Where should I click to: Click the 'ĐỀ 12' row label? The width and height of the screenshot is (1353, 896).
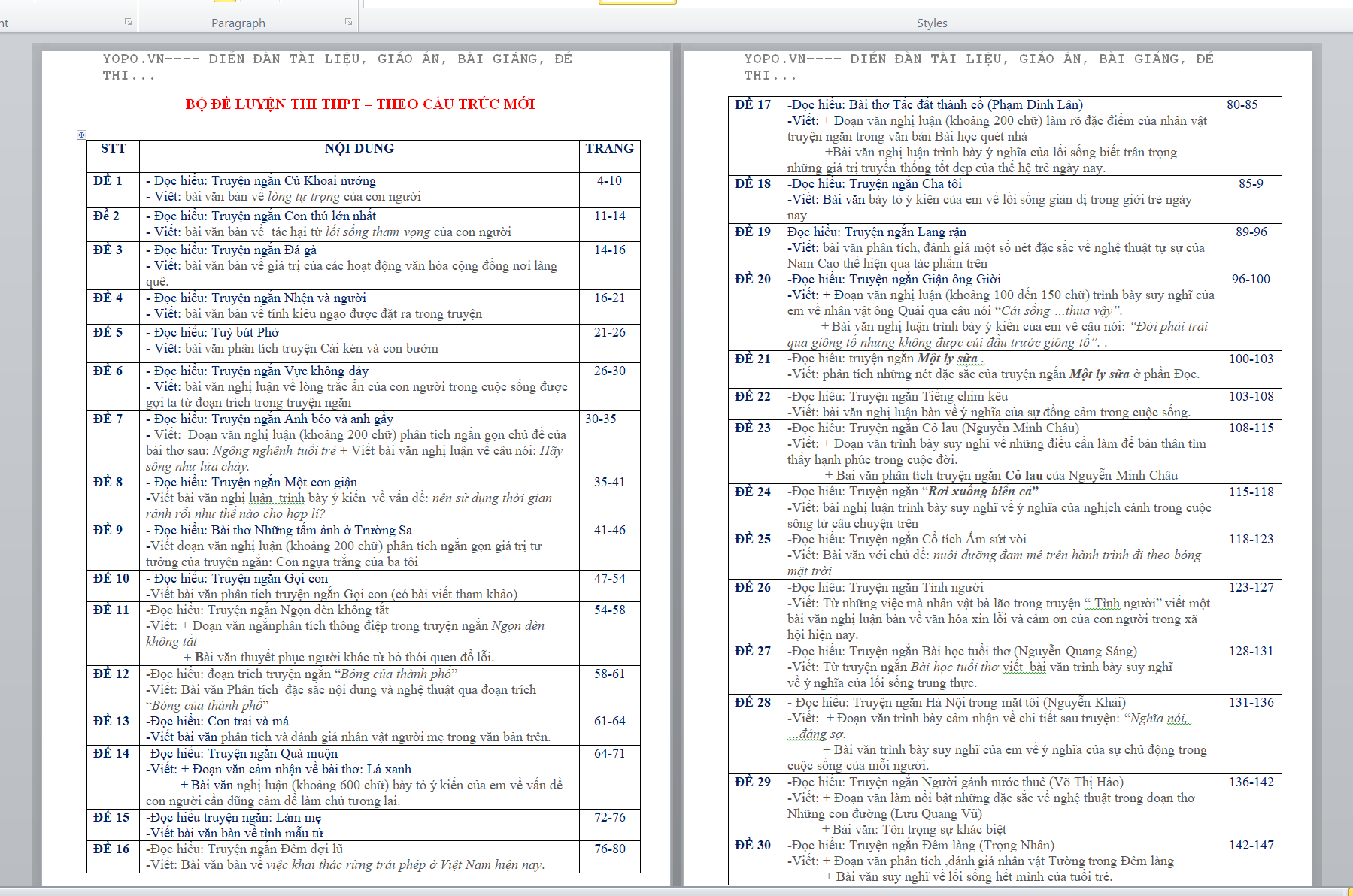tap(111, 674)
